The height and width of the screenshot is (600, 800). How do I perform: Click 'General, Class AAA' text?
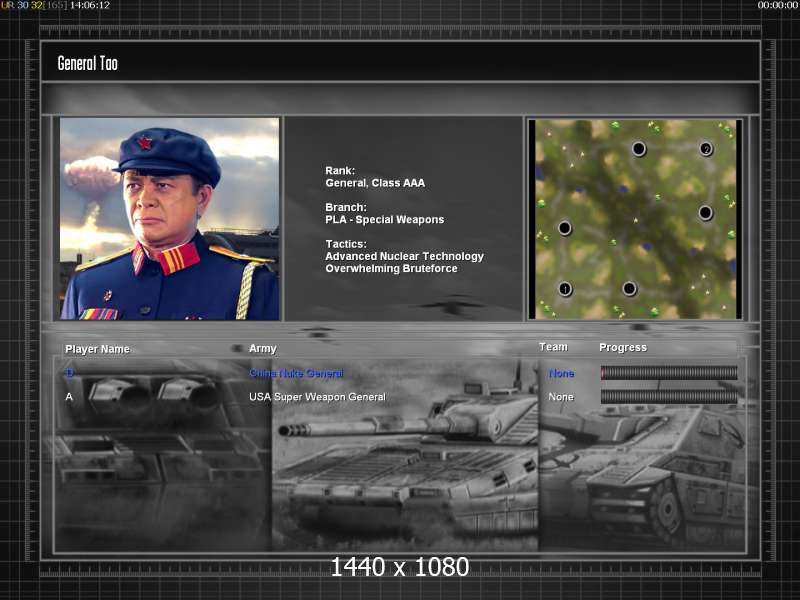coord(375,183)
